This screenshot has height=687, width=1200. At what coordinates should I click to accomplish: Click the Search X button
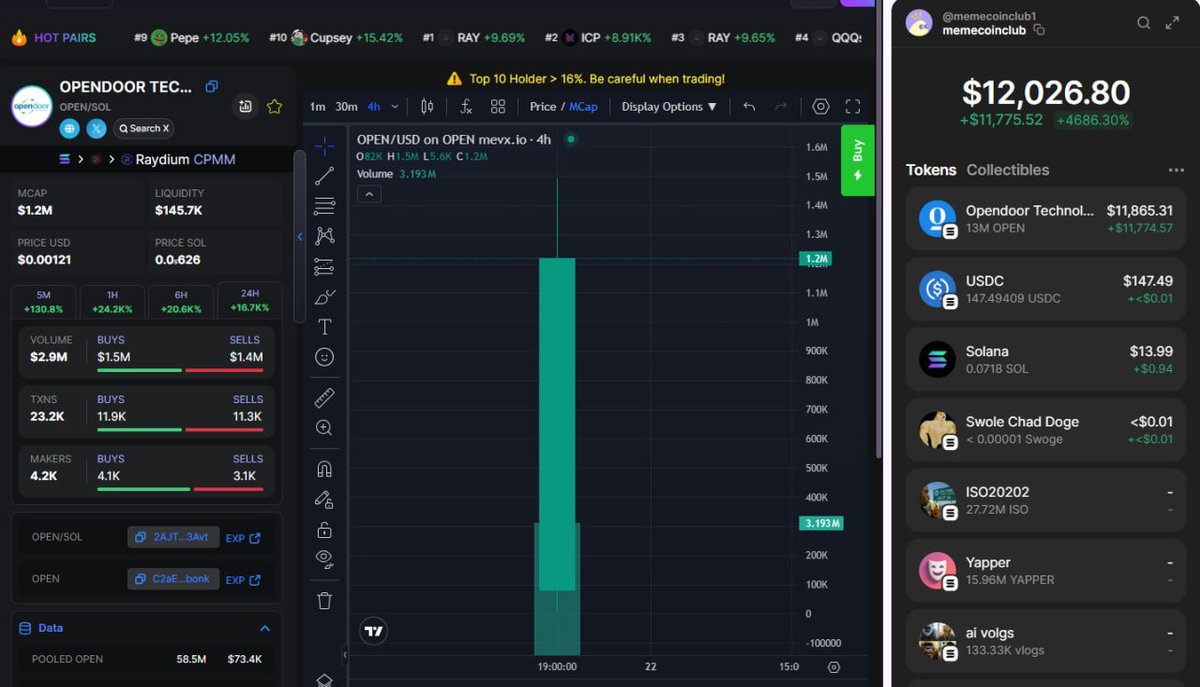pyautogui.click(x=144, y=128)
